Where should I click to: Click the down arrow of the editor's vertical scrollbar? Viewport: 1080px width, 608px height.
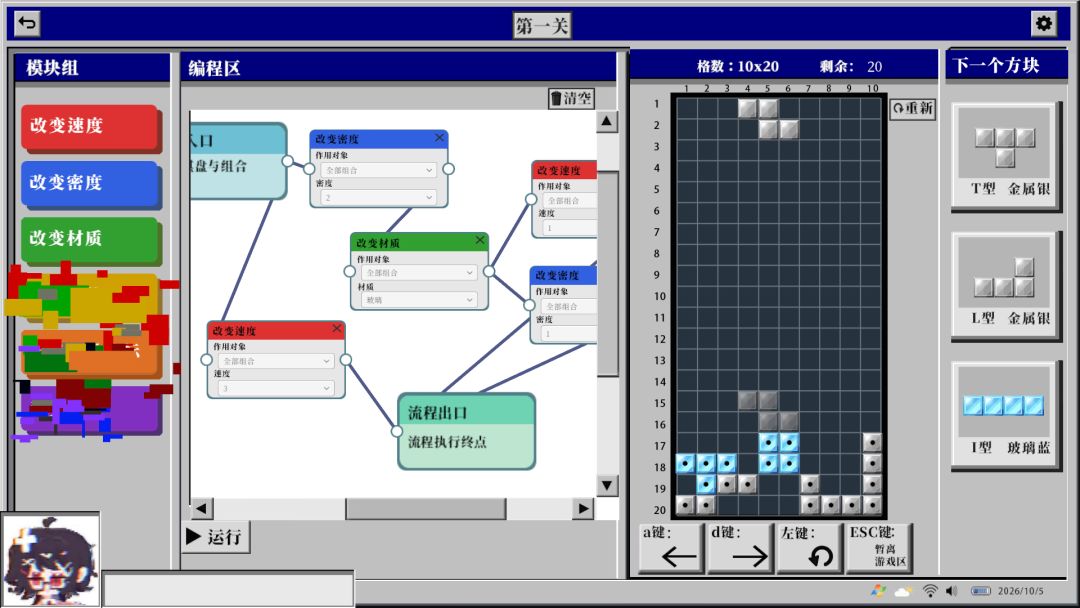coord(606,485)
